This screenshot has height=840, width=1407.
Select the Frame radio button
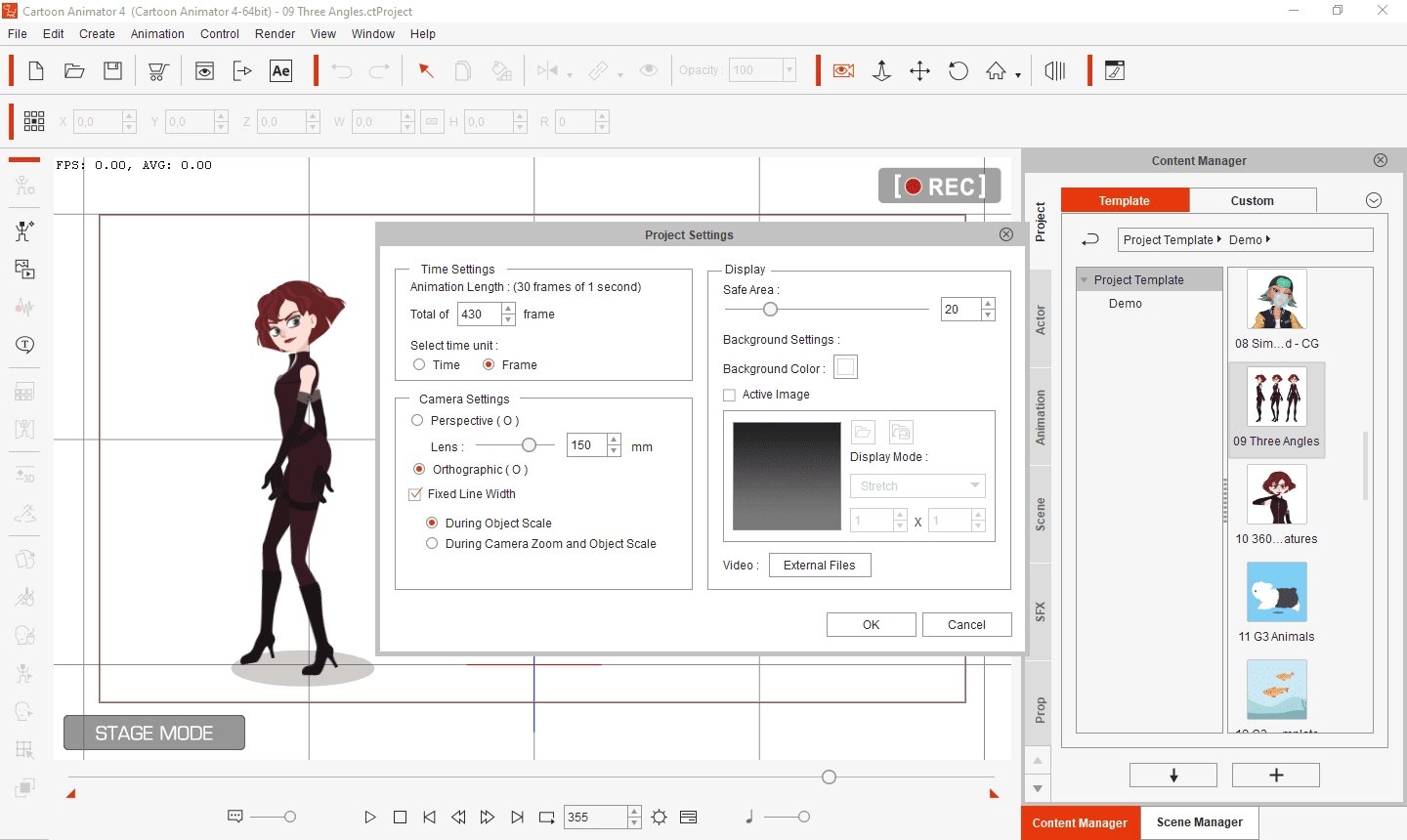[490, 365]
